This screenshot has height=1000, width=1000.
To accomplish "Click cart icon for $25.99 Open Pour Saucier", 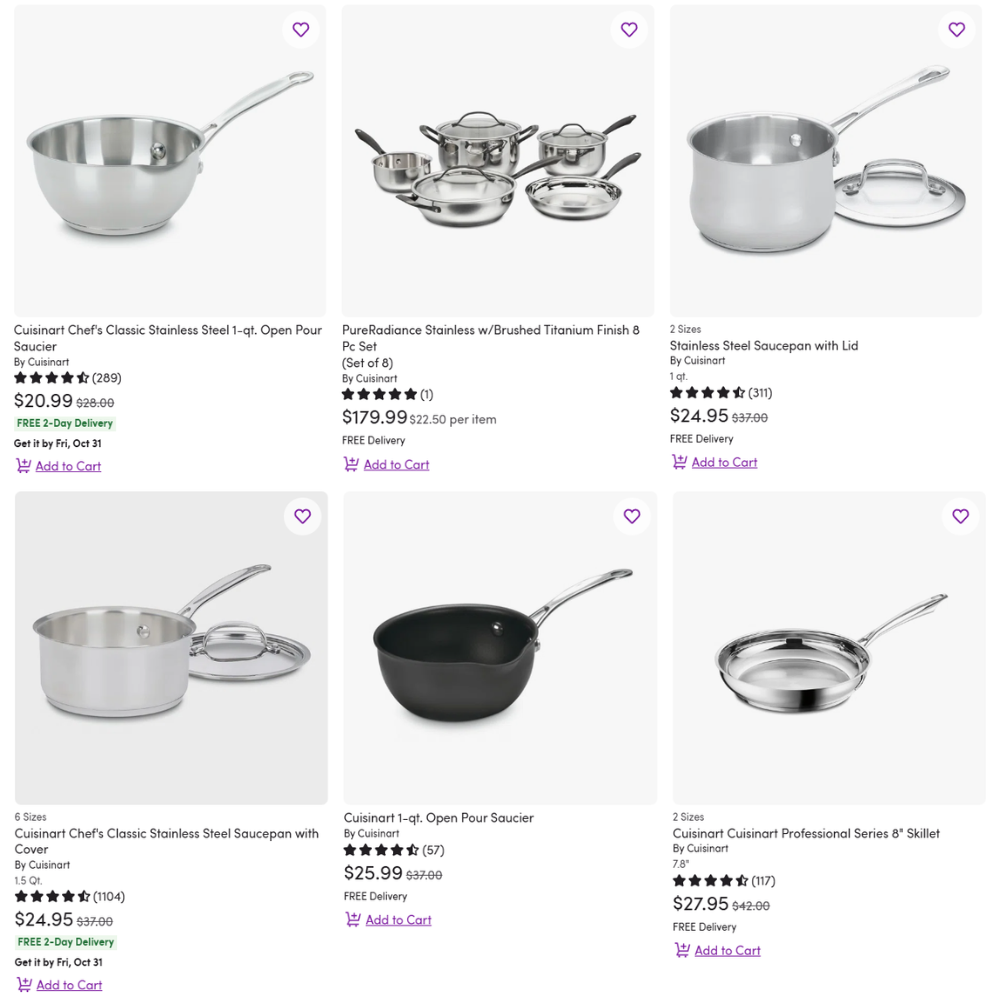I will 353,920.
